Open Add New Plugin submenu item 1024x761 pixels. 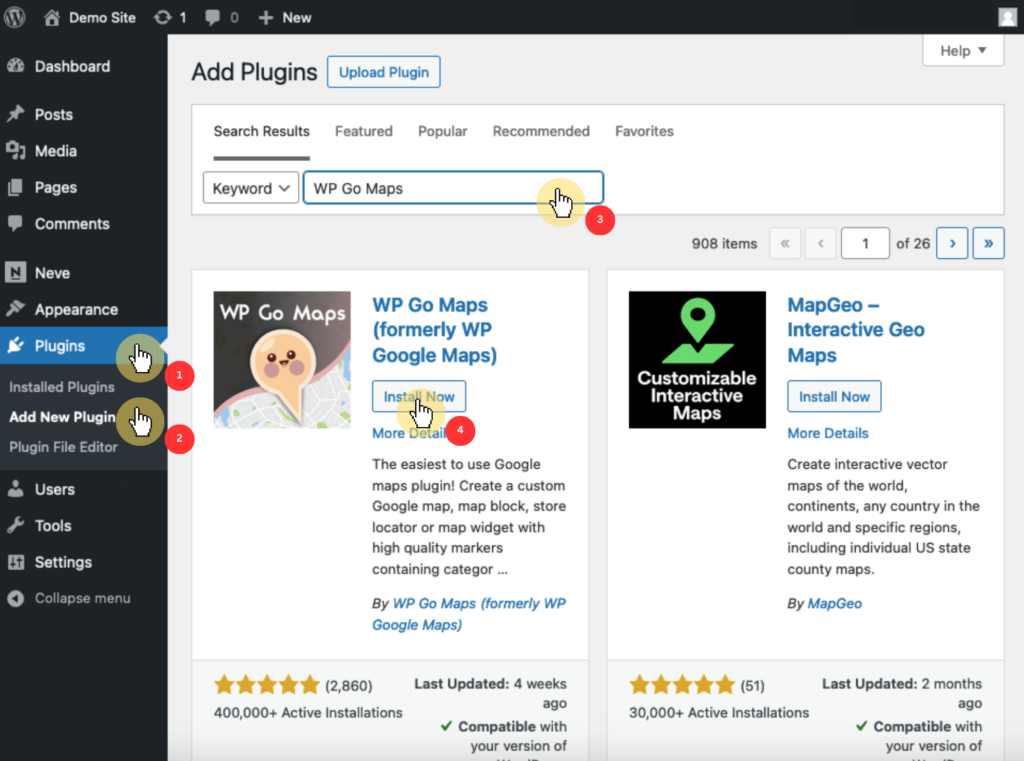(62, 417)
